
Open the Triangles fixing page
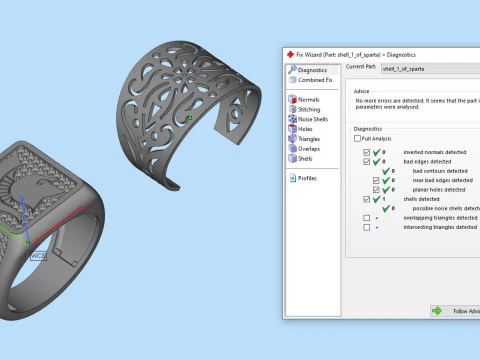(304, 139)
